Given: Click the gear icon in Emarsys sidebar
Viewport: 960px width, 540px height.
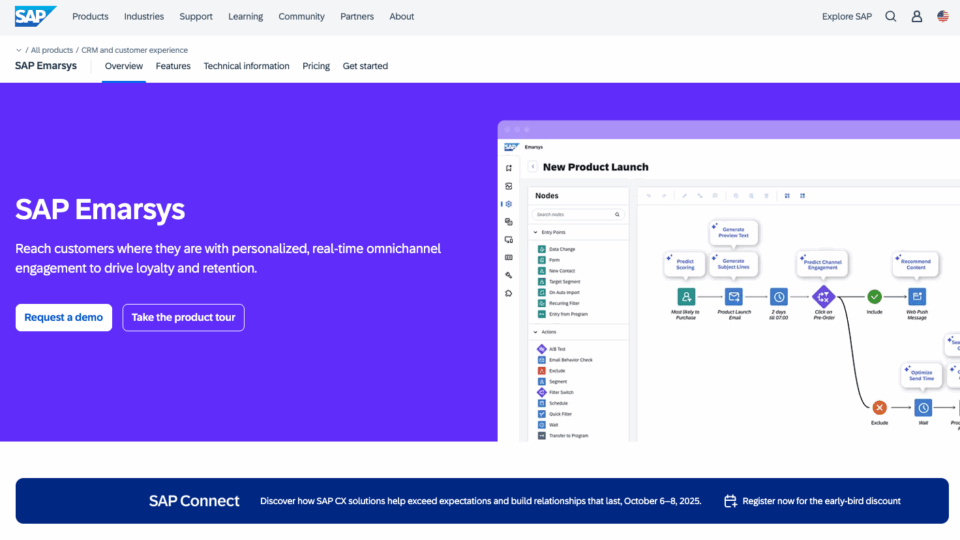Looking at the screenshot, I should coord(509,204).
